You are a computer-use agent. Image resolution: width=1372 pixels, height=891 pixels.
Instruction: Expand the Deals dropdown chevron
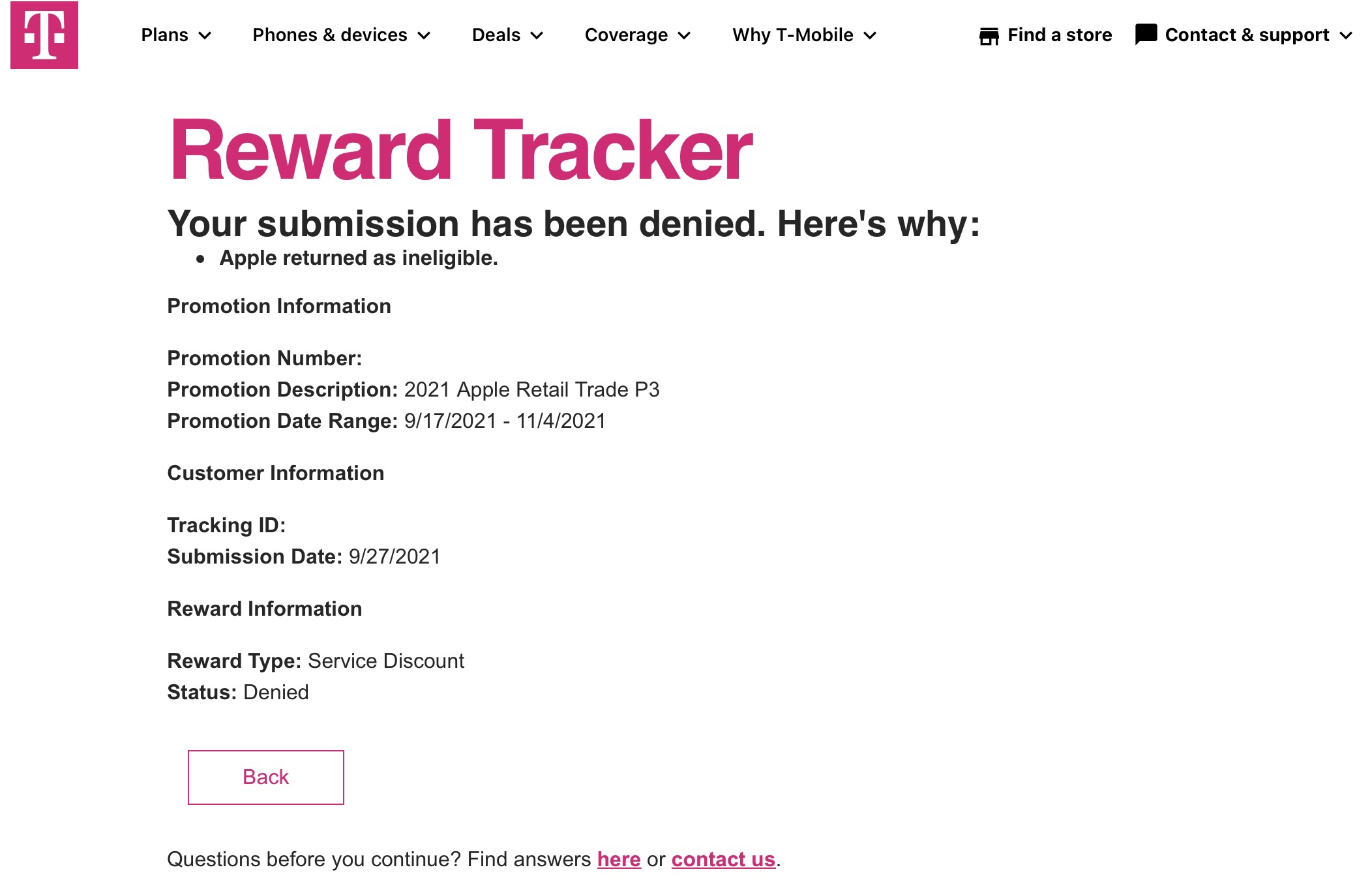(537, 36)
